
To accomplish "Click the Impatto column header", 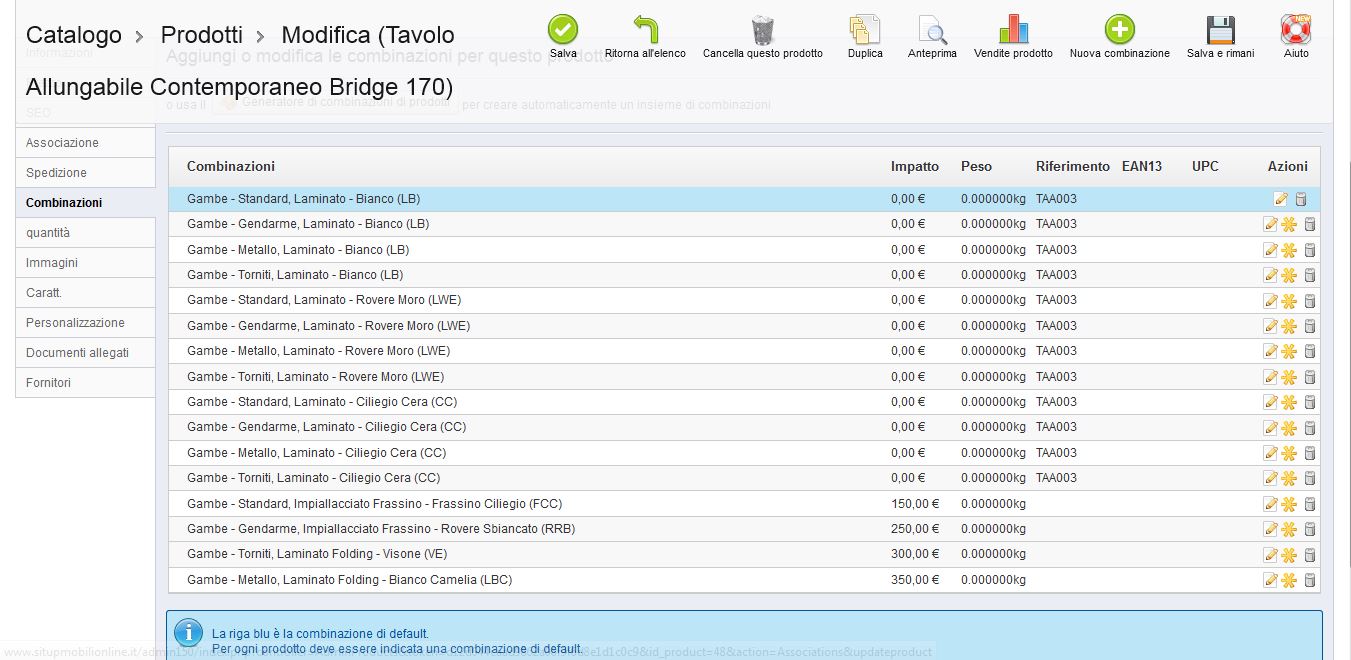I will pyautogui.click(x=915, y=166).
